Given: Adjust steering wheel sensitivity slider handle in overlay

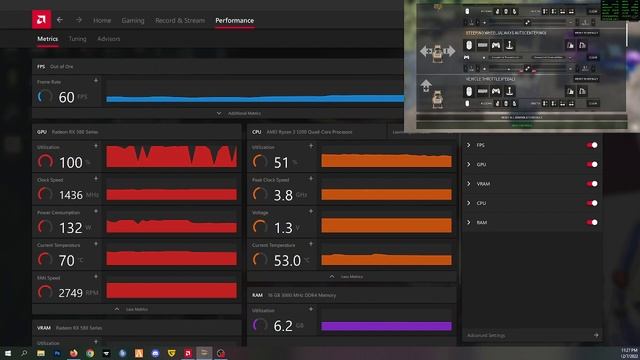Looking at the screenshot, I should point(527,68).
